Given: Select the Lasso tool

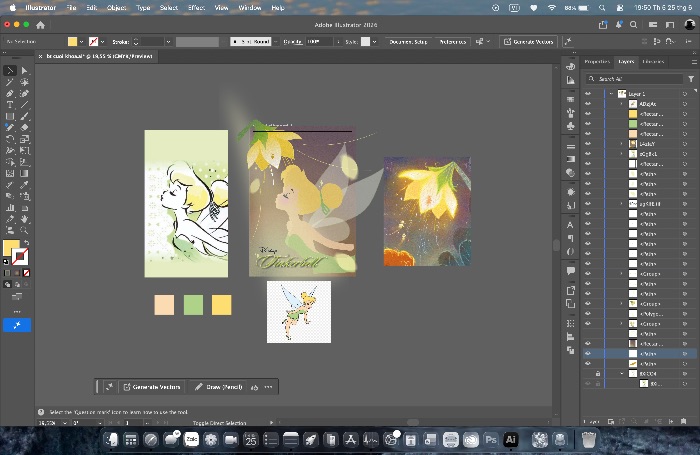Looking at the screenshot, I should coord(24,82).
